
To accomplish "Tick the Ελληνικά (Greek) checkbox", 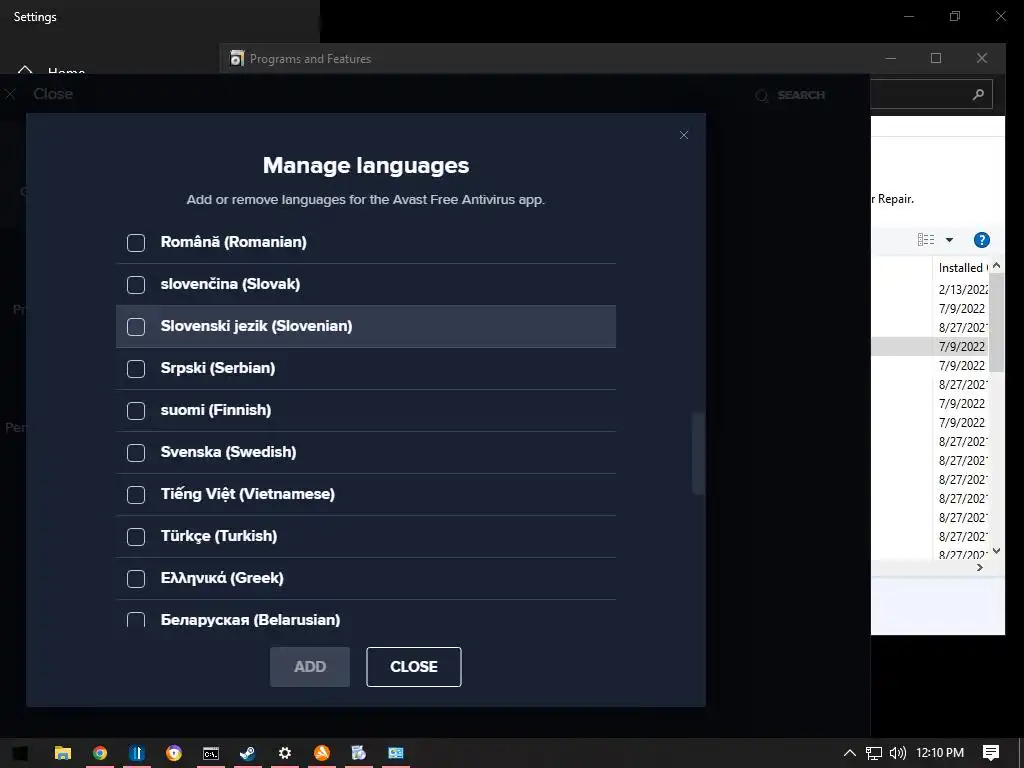I will (136, 579).
